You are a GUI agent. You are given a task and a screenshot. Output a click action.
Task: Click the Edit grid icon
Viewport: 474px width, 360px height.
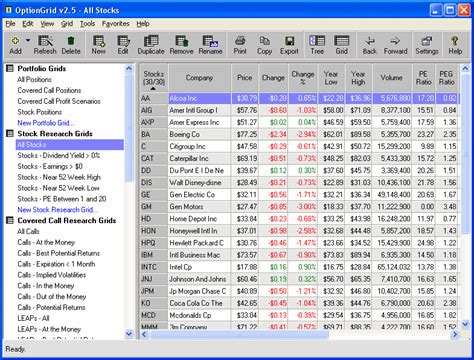click(123, 45)
